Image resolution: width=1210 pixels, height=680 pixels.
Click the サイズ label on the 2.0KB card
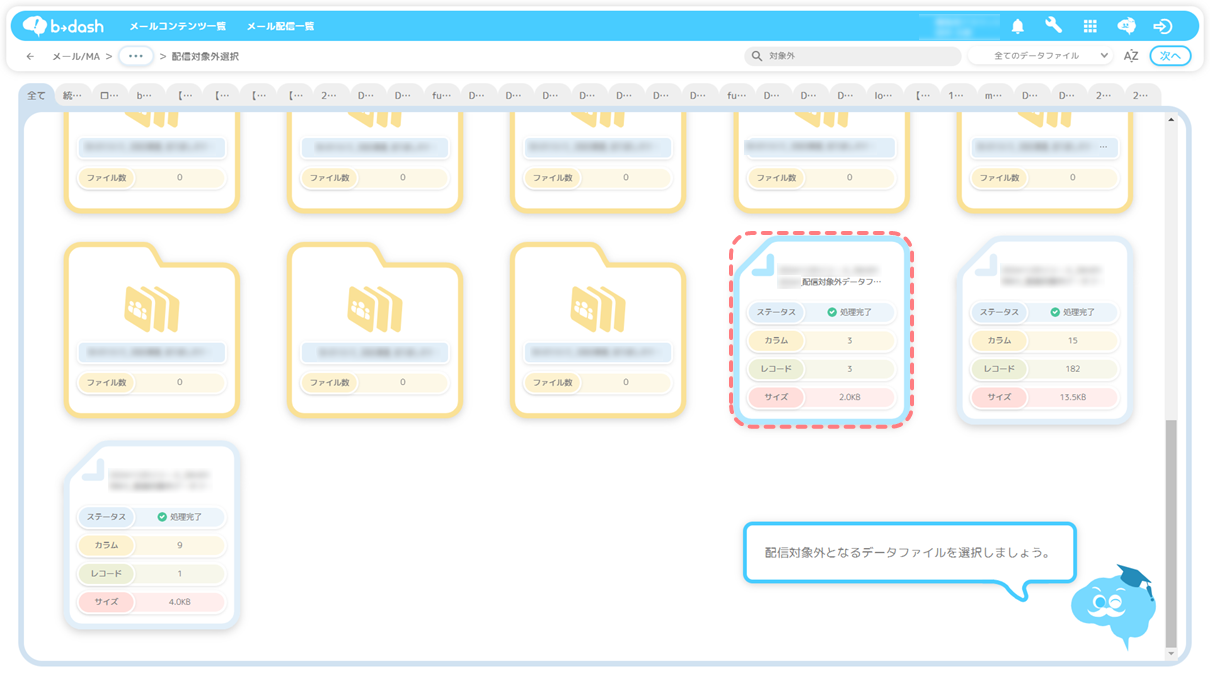click(x=776, y=397)
